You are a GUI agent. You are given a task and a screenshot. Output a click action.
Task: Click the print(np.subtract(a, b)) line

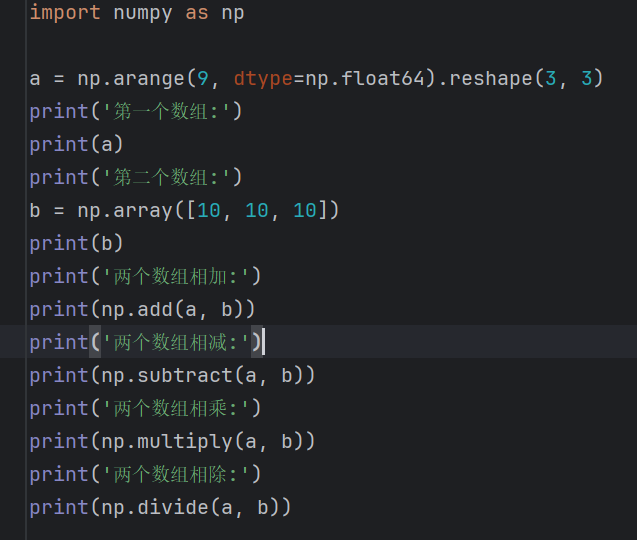(172, 375)
